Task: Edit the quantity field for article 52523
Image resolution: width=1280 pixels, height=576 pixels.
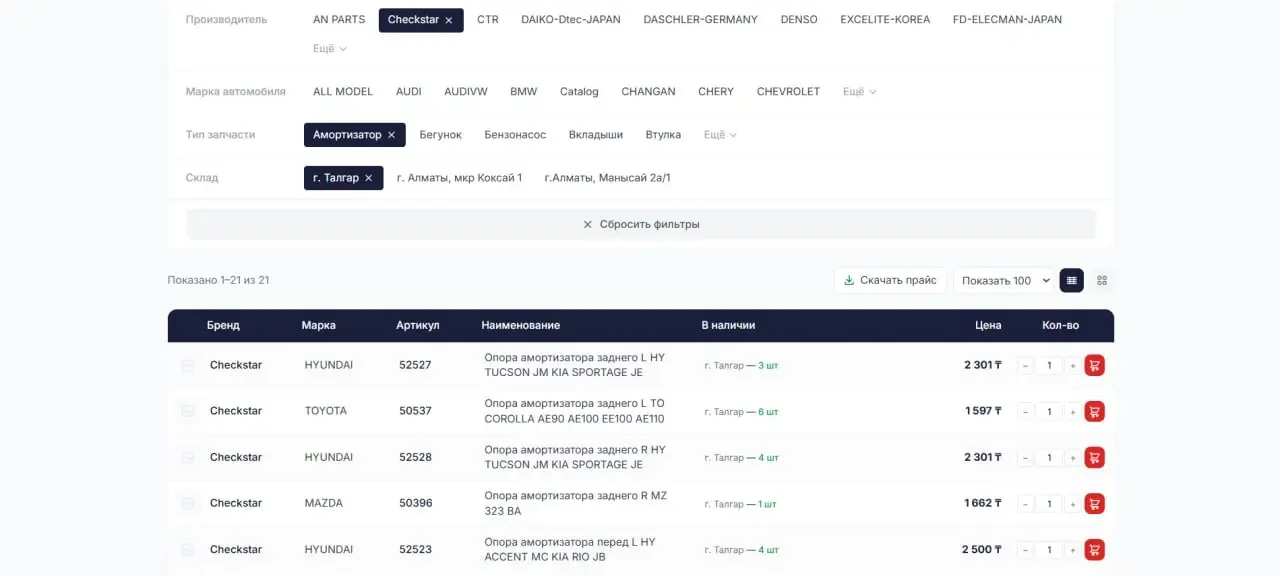Action: (x=1049, y=550)
